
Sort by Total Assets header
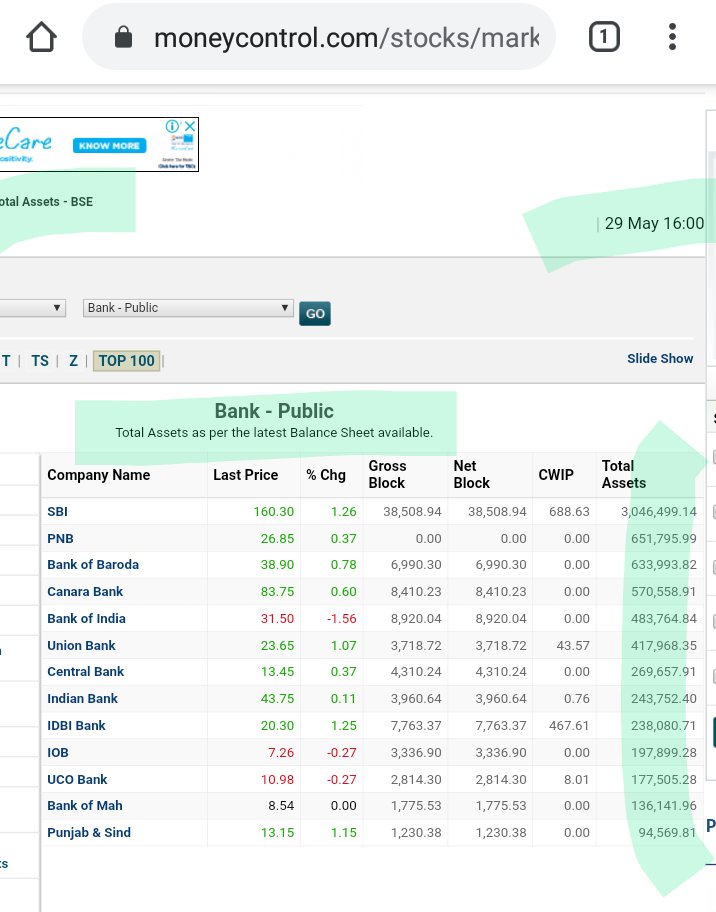pos(624,474)
